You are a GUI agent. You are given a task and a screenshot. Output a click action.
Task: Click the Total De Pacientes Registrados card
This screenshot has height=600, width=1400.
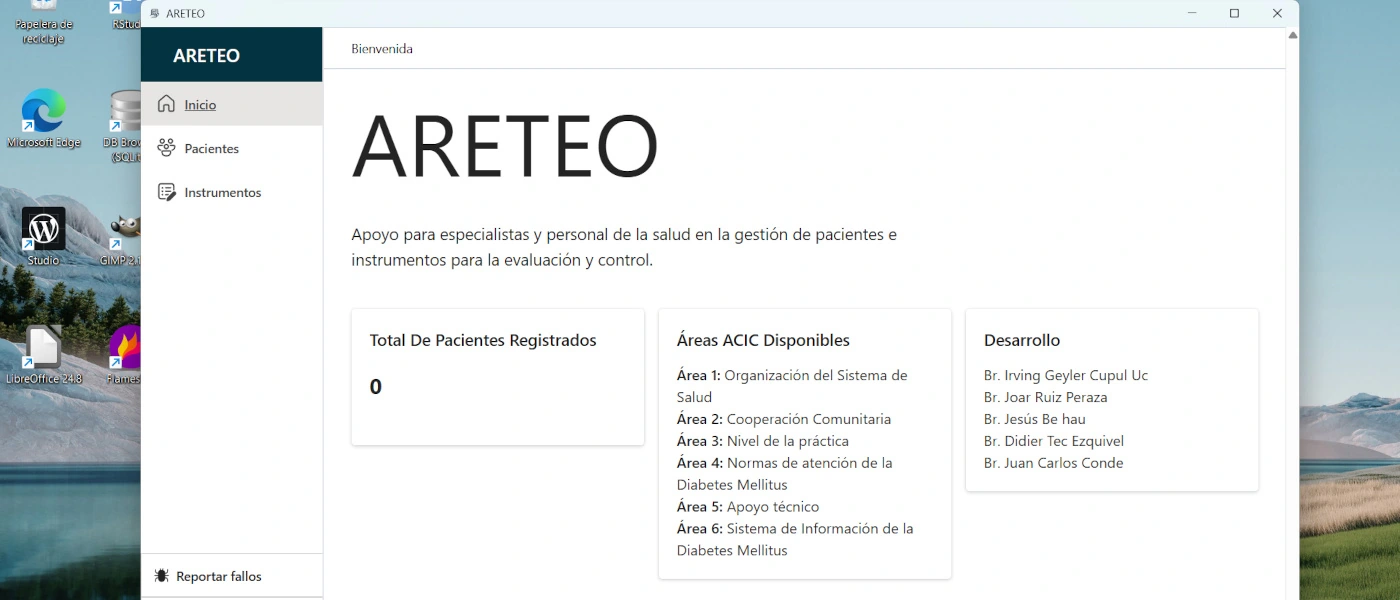[497, 376]
